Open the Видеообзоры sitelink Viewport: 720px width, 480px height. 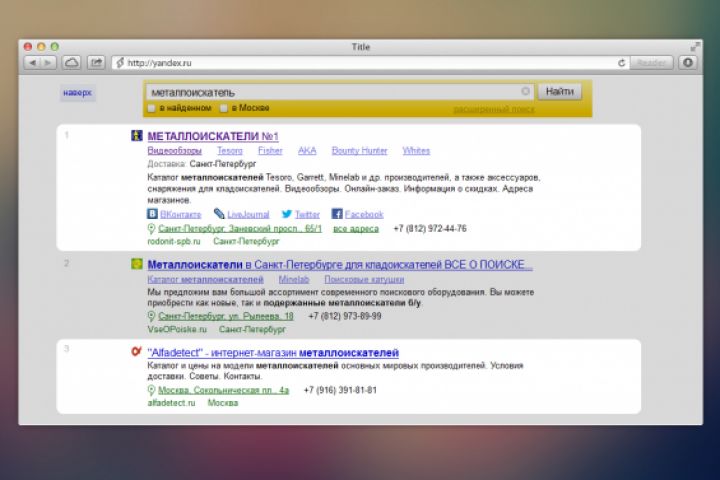tap(174, 151)
